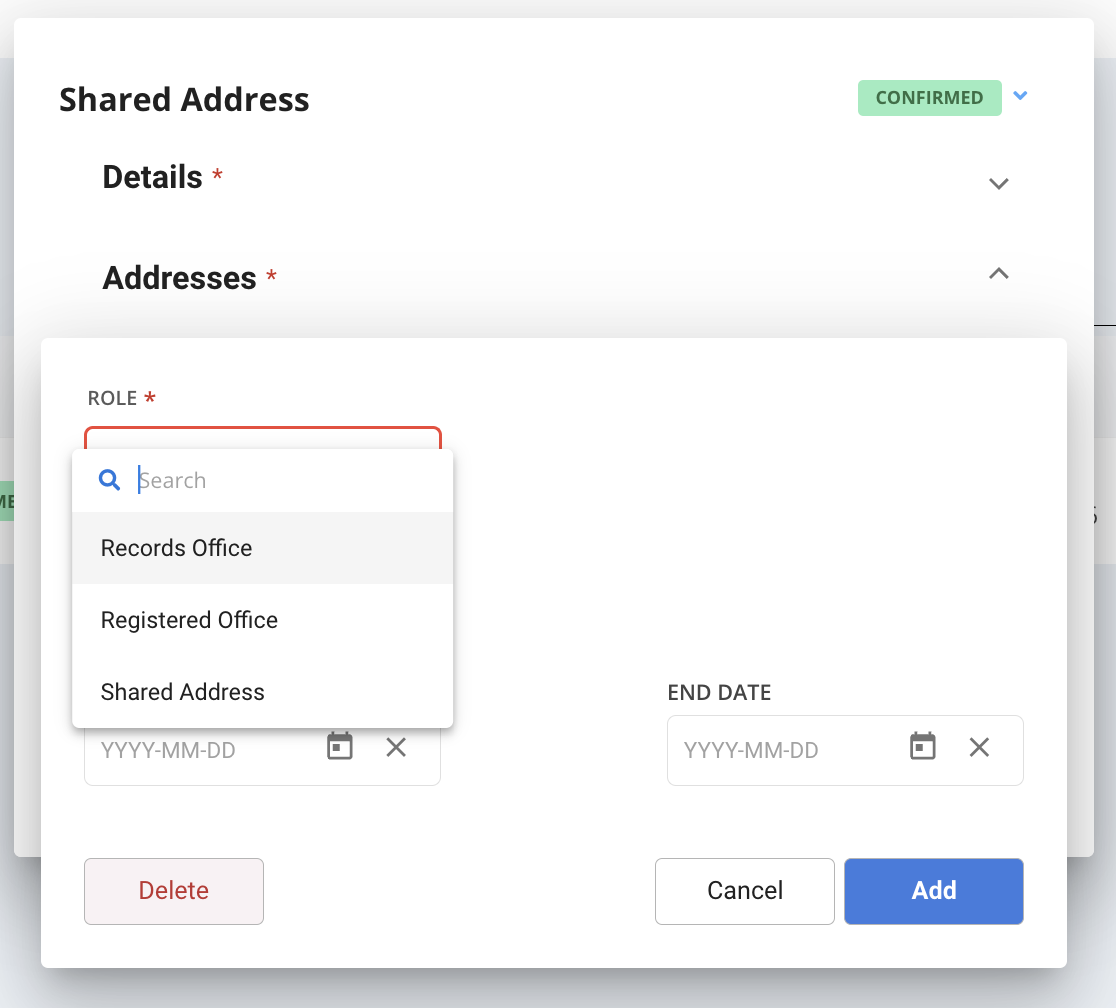This screenshot has width=1116, height=1008.
Task: Collapse the Addresses section
Action: 998,272
